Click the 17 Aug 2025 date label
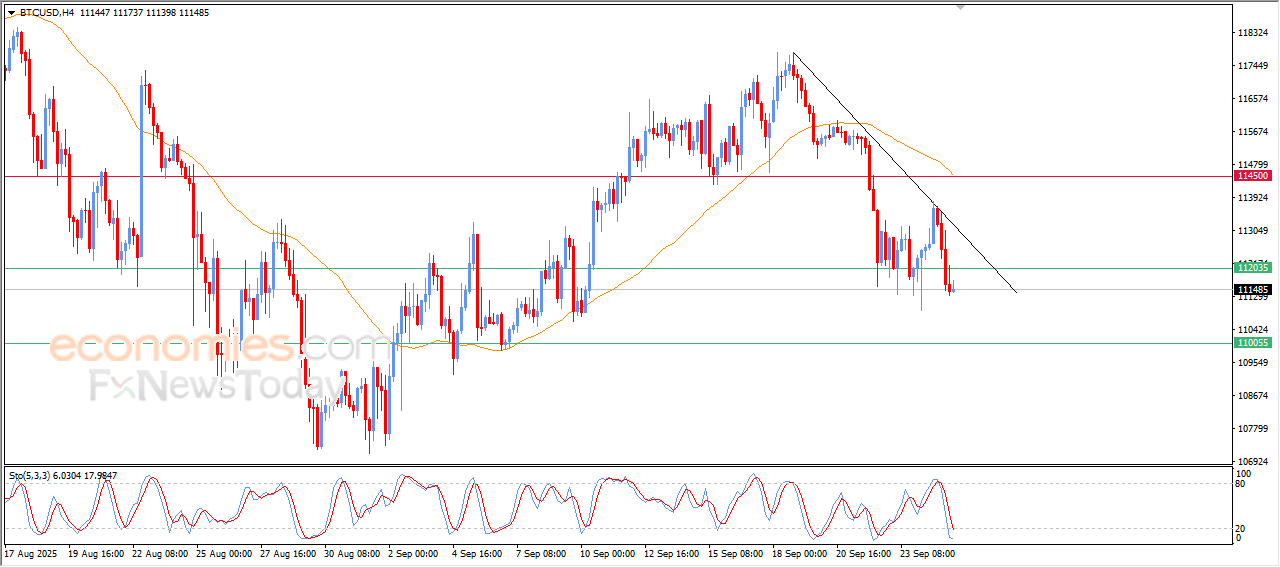This screenshot has height=567, width=1280. pos(32,552)
